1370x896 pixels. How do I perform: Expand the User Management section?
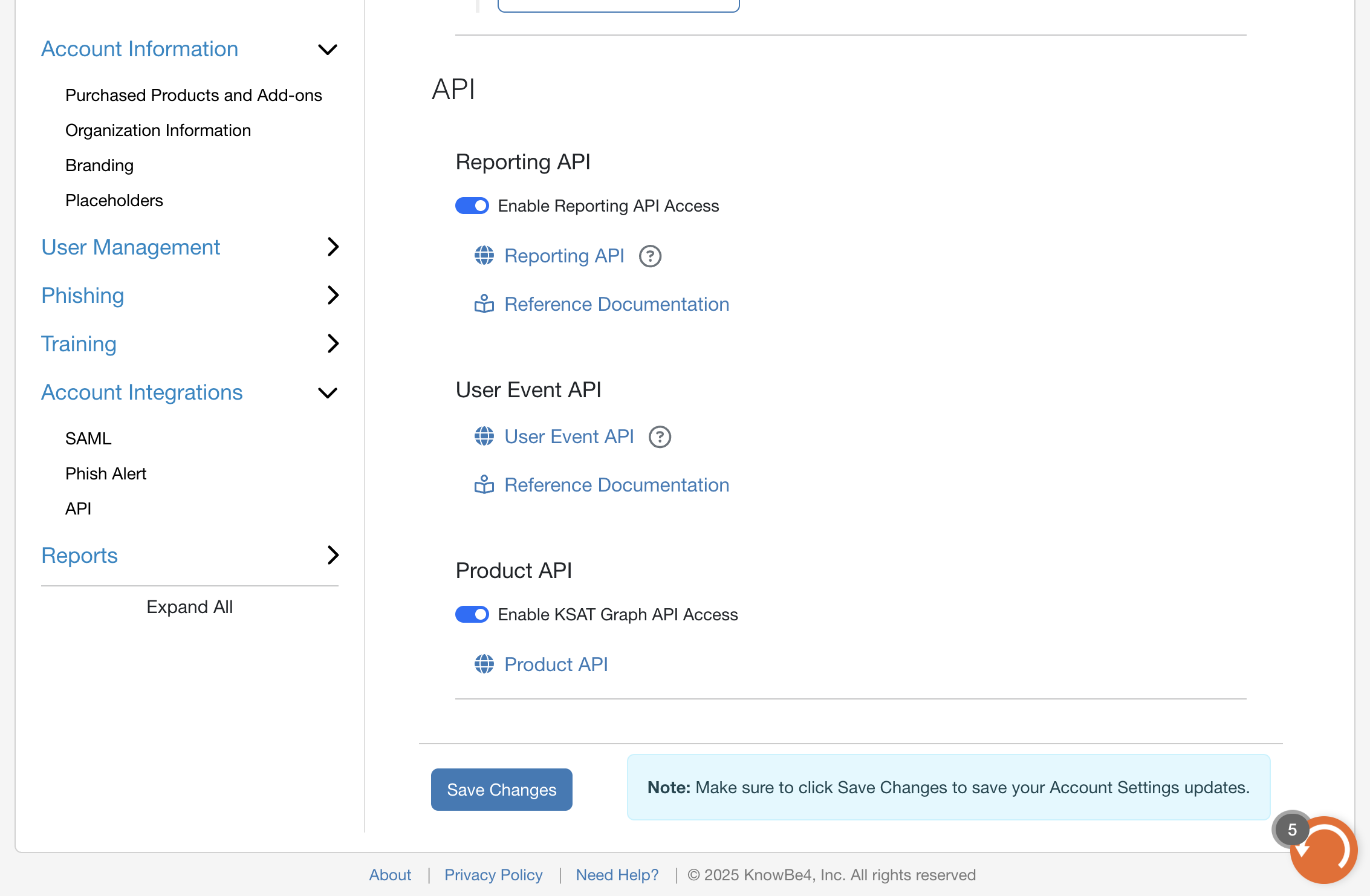coord(333,247)
